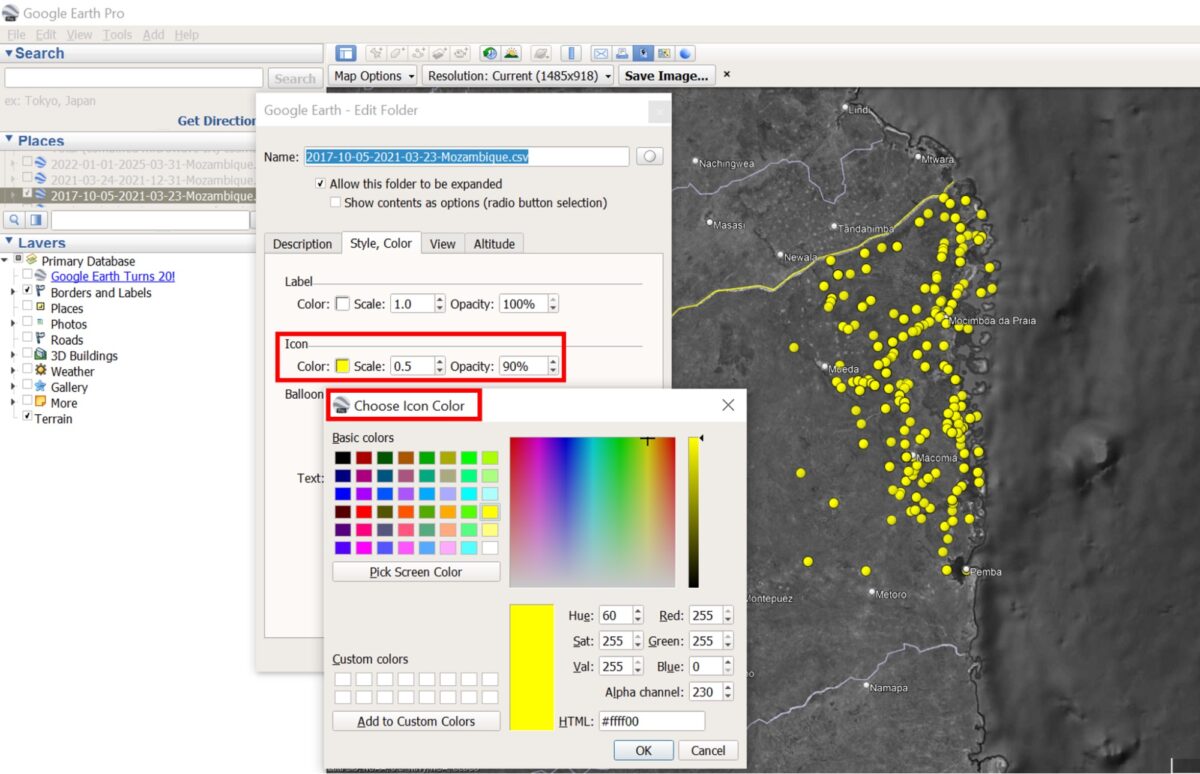Click the white Label Color swatch
Viewport: 1200px width, 774px height.
[x=342, y=303]
